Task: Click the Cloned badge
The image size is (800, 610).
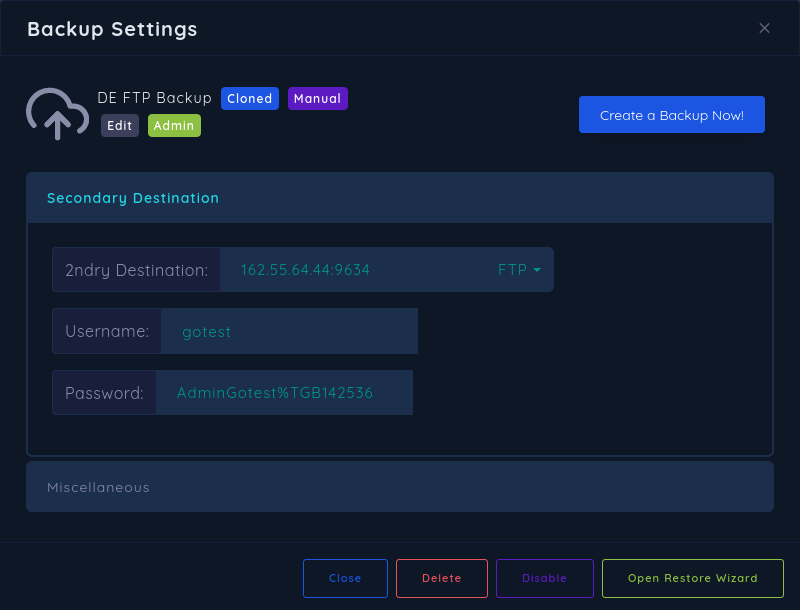Action: coord(250,98)
